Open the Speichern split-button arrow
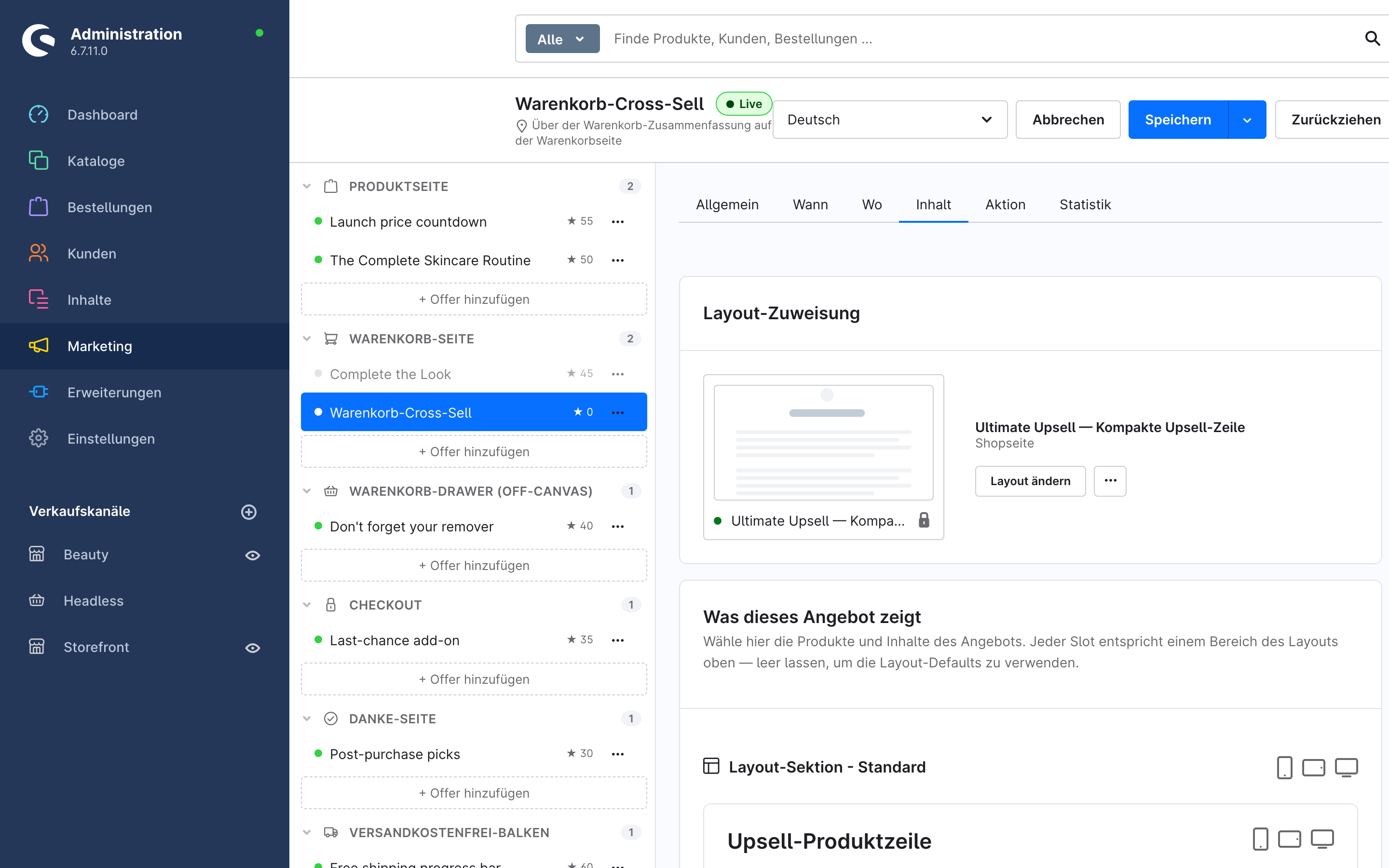This screenshot has width=1389, height=868. coord(1247,120)
